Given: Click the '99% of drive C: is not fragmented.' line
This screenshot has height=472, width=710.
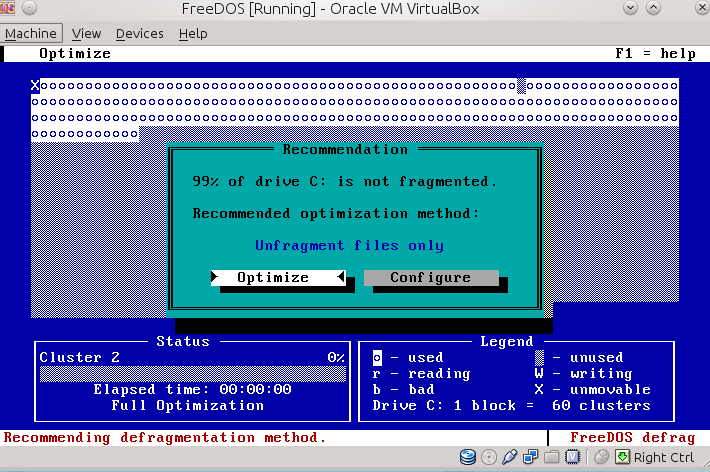Looking at the screenshot, I should coord(345,182).
